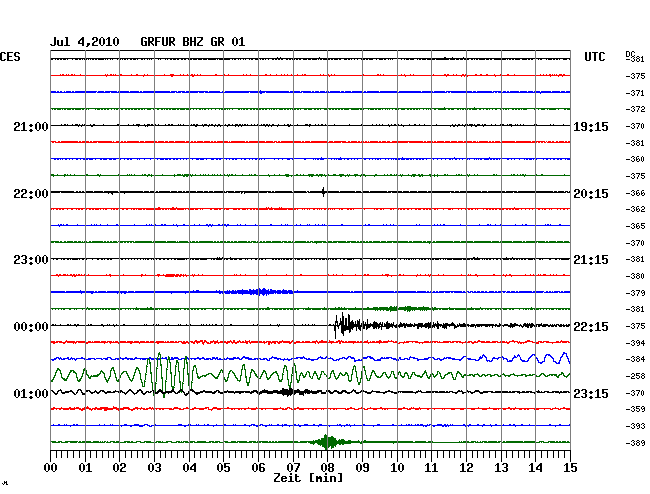Click the black burst on the 01:00 trace near minute 07

pyautogui.click(x=288, y=392)
